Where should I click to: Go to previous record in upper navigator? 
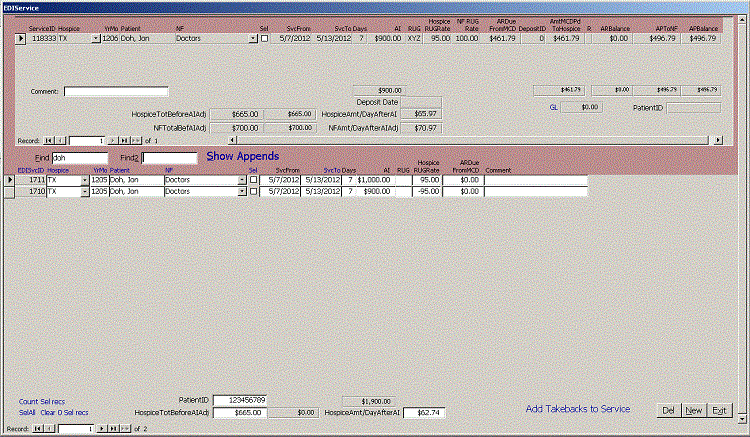[x=61, y=140]
